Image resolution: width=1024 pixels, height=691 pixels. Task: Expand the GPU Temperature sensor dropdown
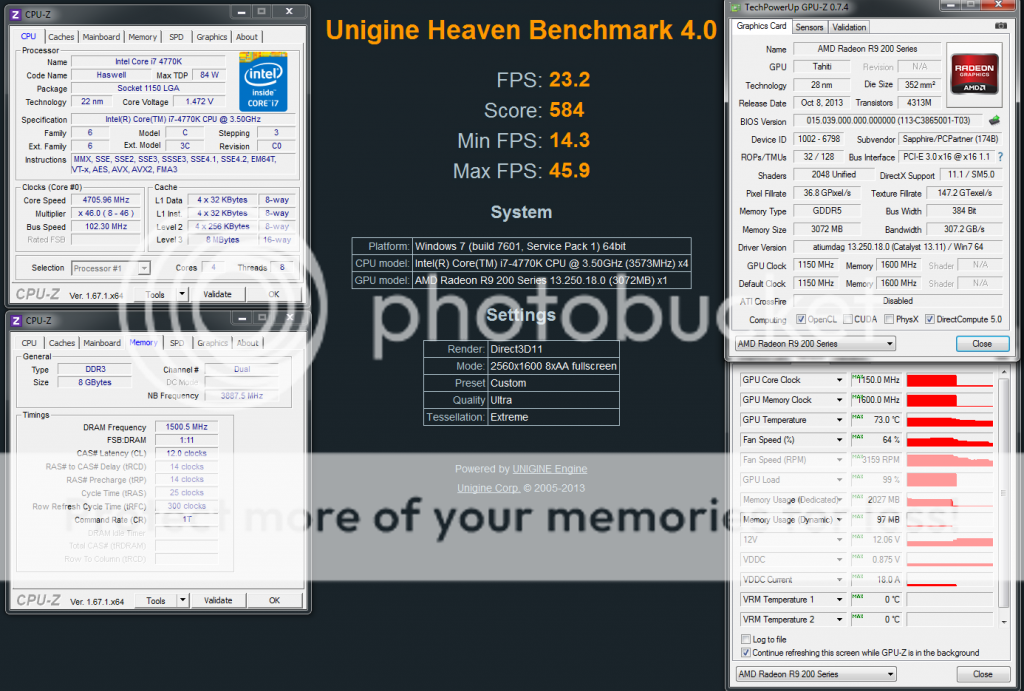(x=839, y=420)
